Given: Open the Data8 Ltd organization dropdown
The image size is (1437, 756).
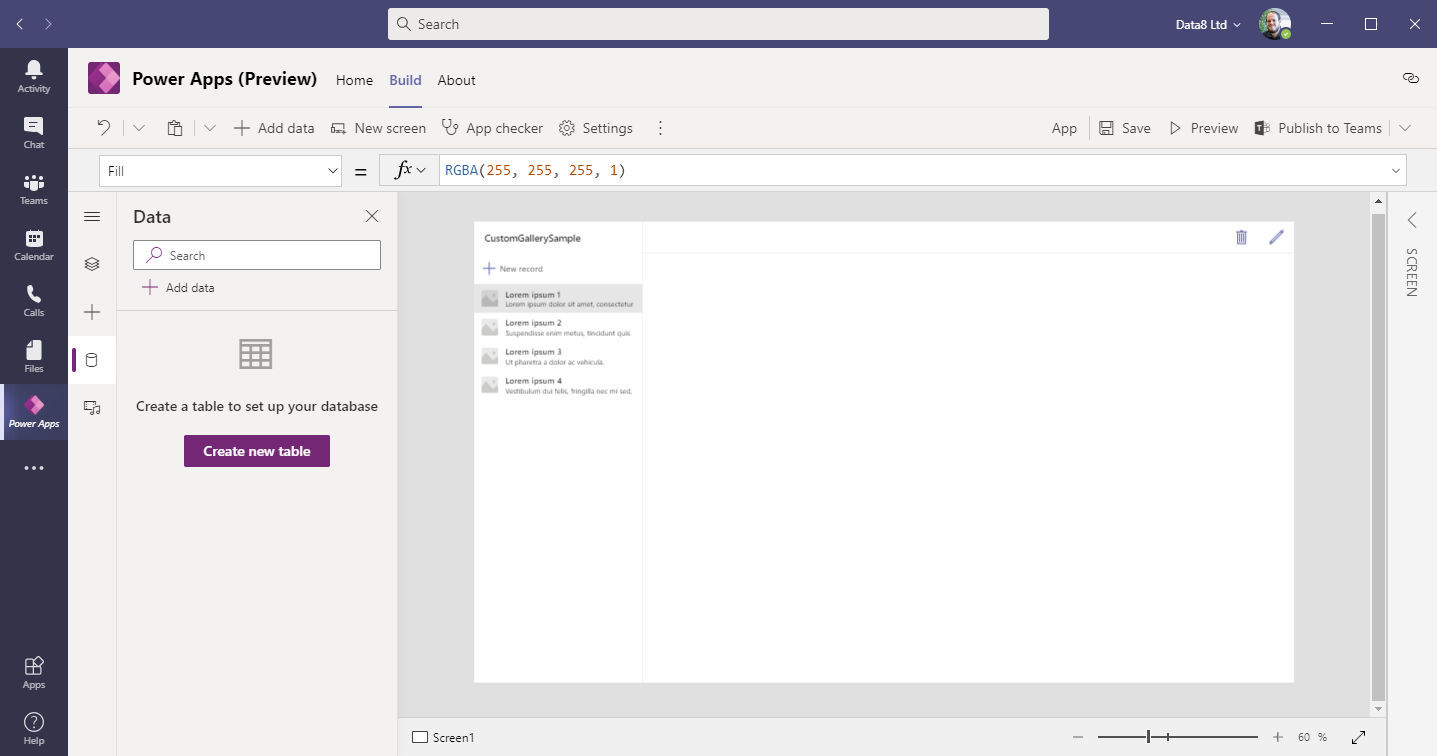Looking at the screenshot, I should point(1209,24).
